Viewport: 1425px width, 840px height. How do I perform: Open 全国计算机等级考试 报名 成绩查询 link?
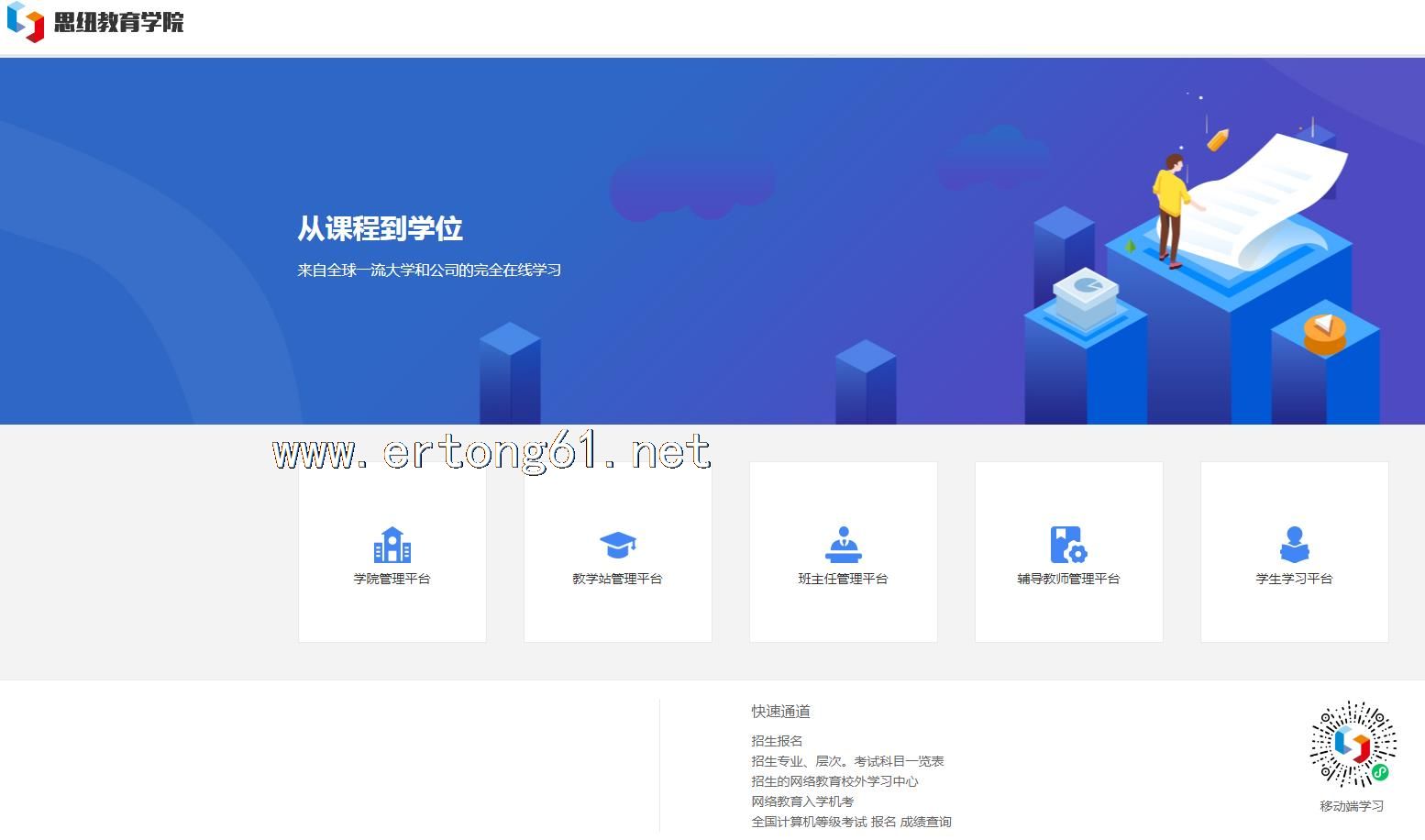(851, 822)
